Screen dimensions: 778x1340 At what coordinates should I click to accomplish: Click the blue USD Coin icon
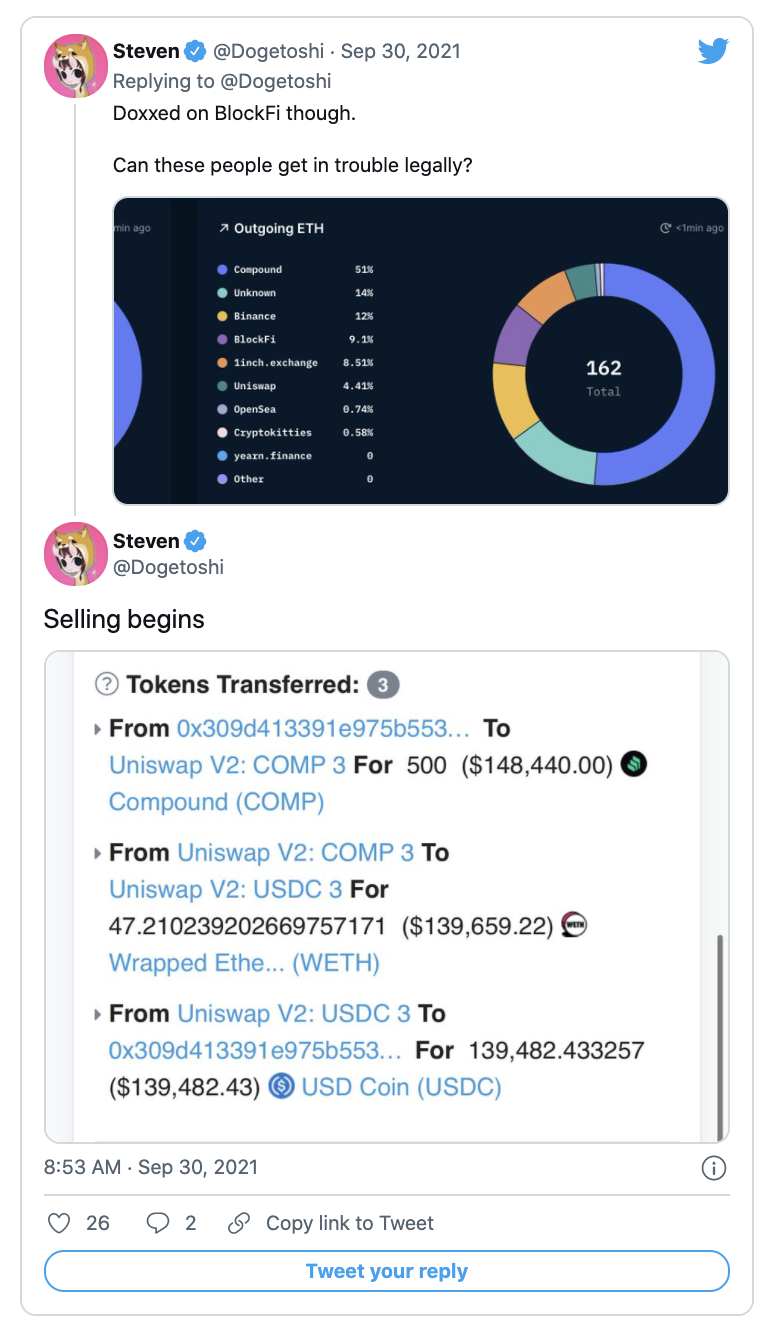pyautogui.click(x=282, y=1087)
